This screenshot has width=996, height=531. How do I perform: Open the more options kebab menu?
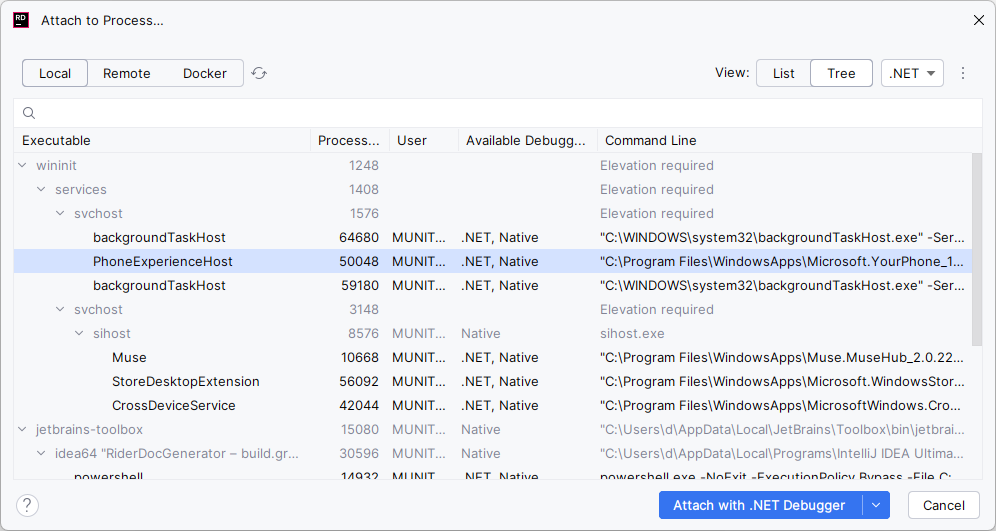963,73
